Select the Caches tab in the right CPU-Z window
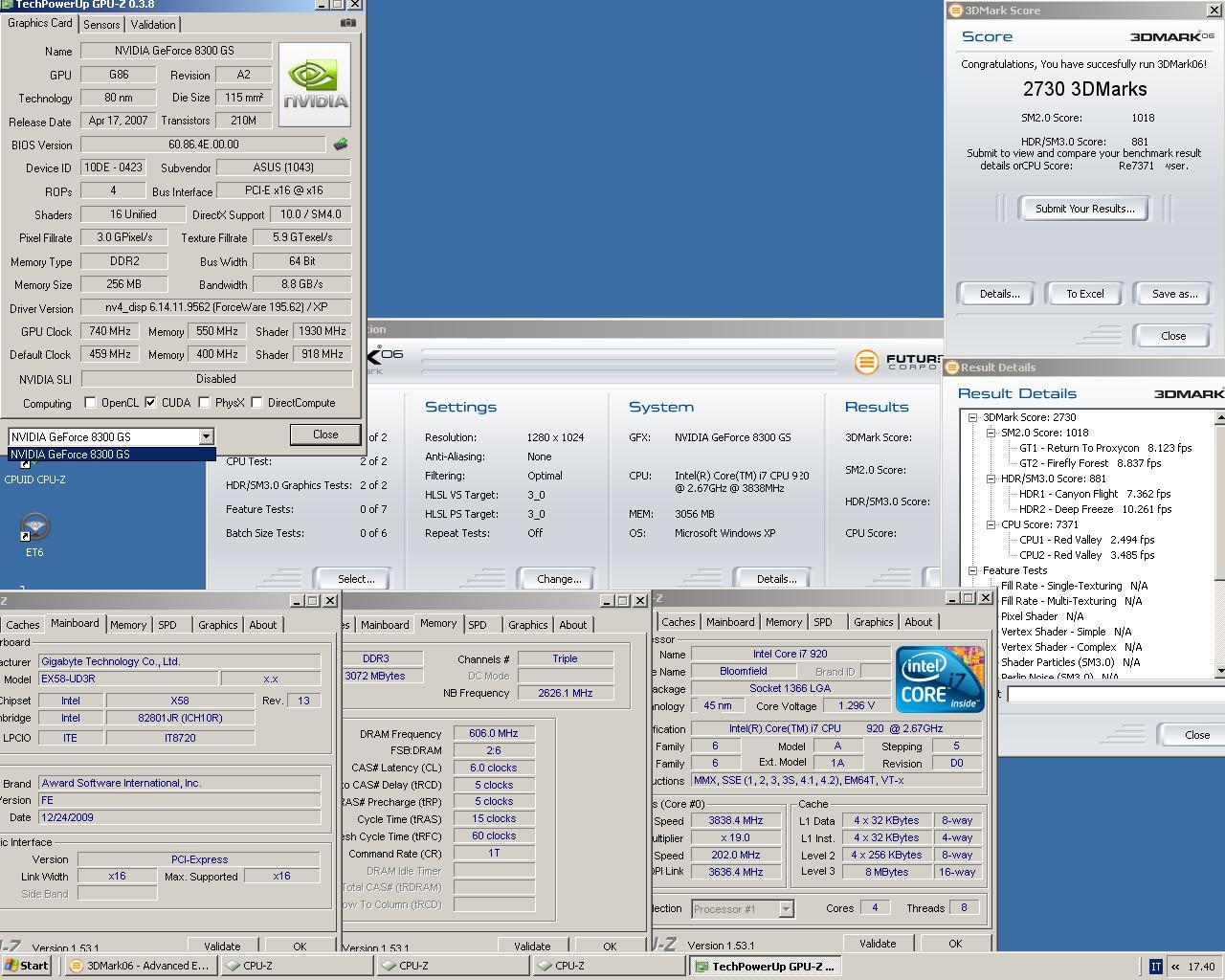 click(679, 622)
